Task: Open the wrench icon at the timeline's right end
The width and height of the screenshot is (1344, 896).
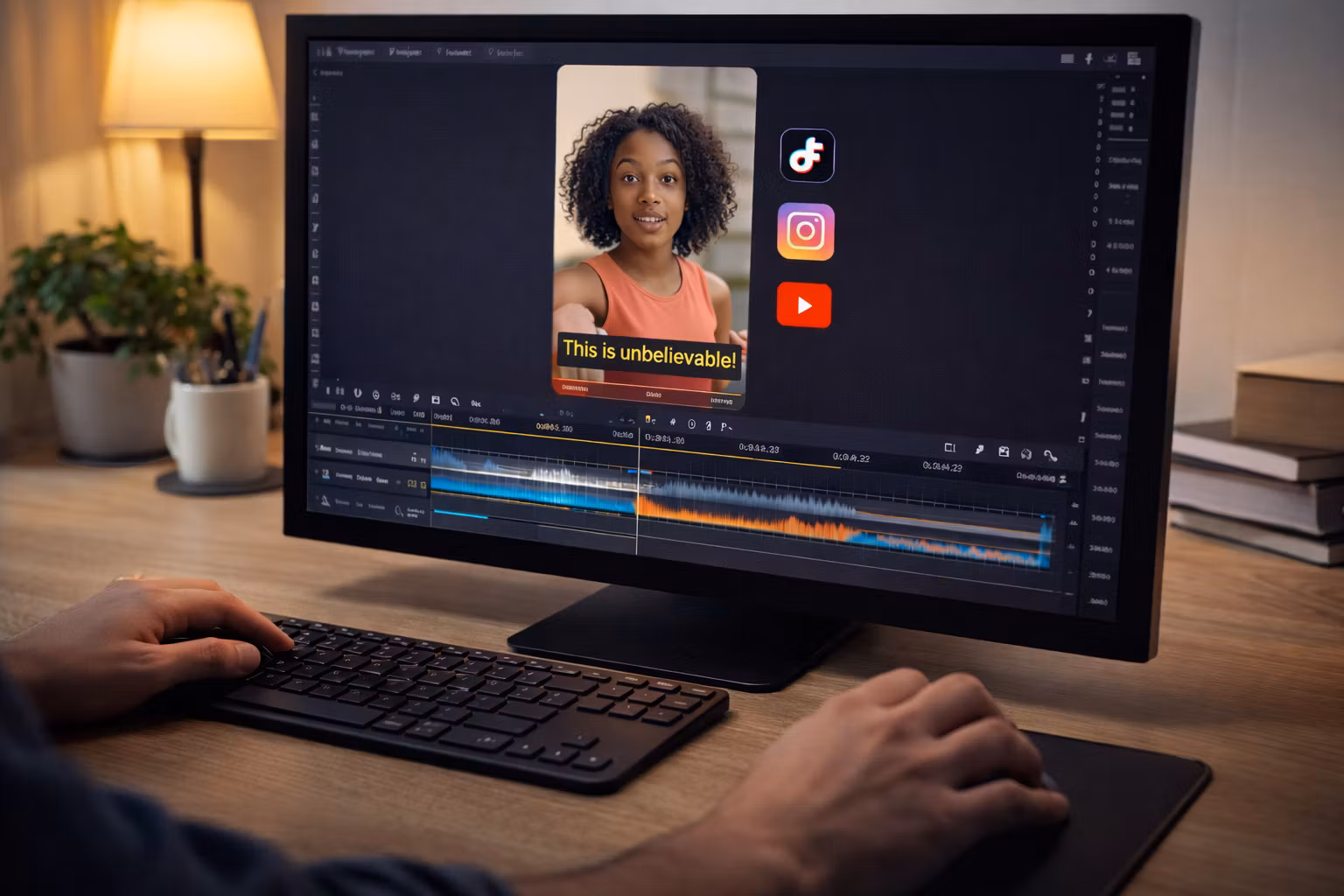Action: pyautogui.click(x=1050, y=455)
